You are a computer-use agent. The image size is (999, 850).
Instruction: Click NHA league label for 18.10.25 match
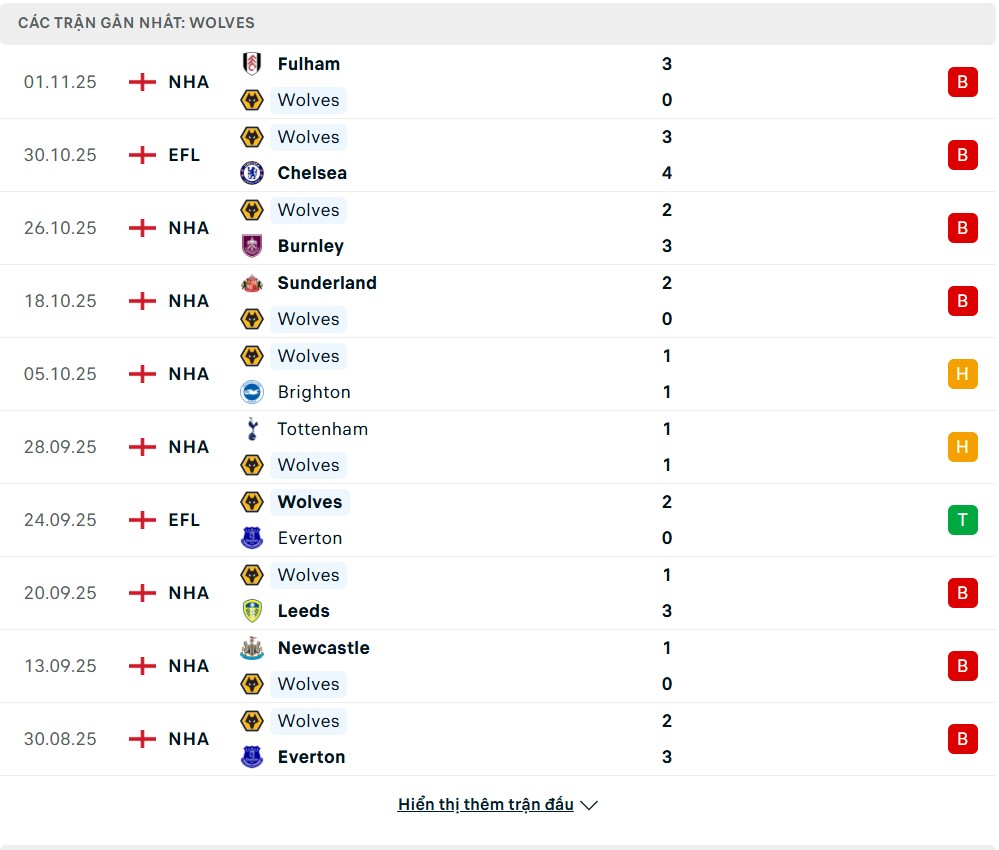pyautogui.click(x=188, y=301)
